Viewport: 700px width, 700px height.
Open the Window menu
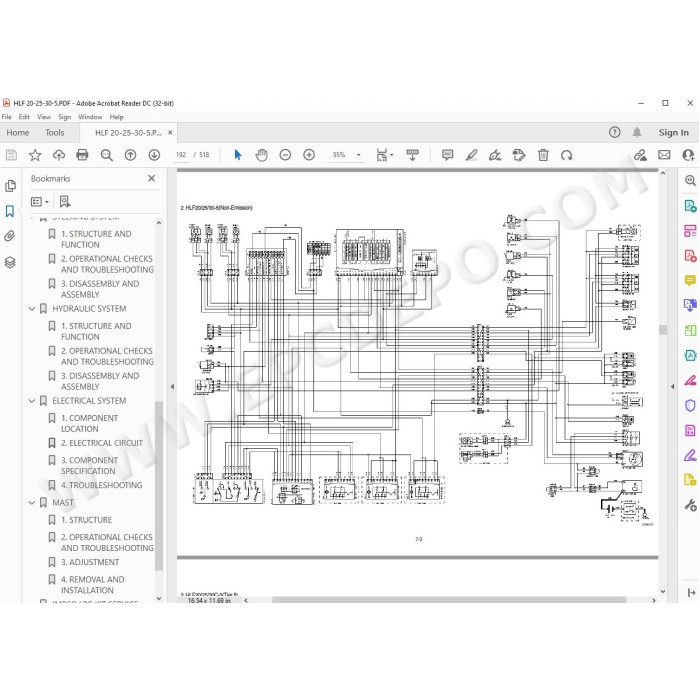click(90, 117)
